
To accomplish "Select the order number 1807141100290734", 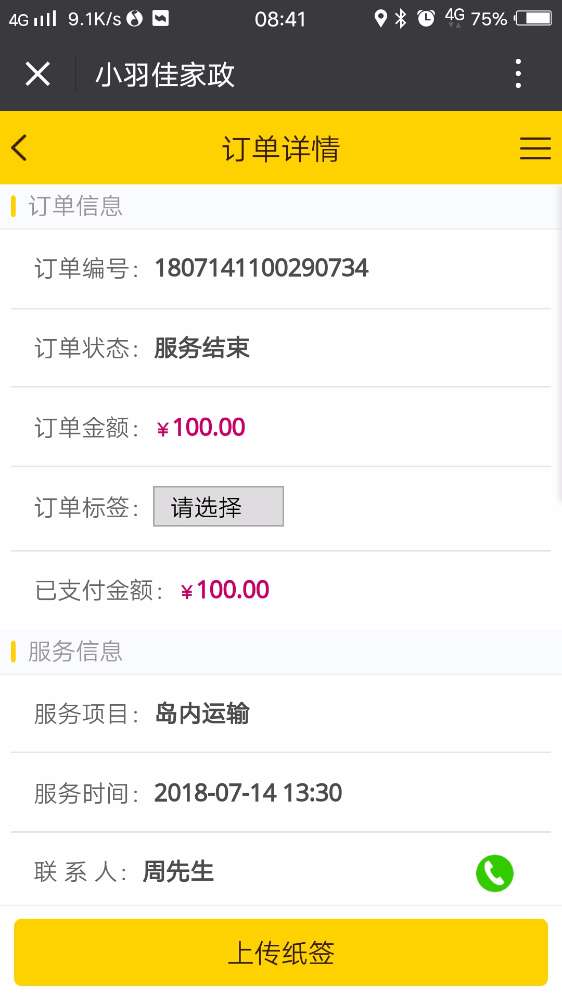I will click(262, 268).
